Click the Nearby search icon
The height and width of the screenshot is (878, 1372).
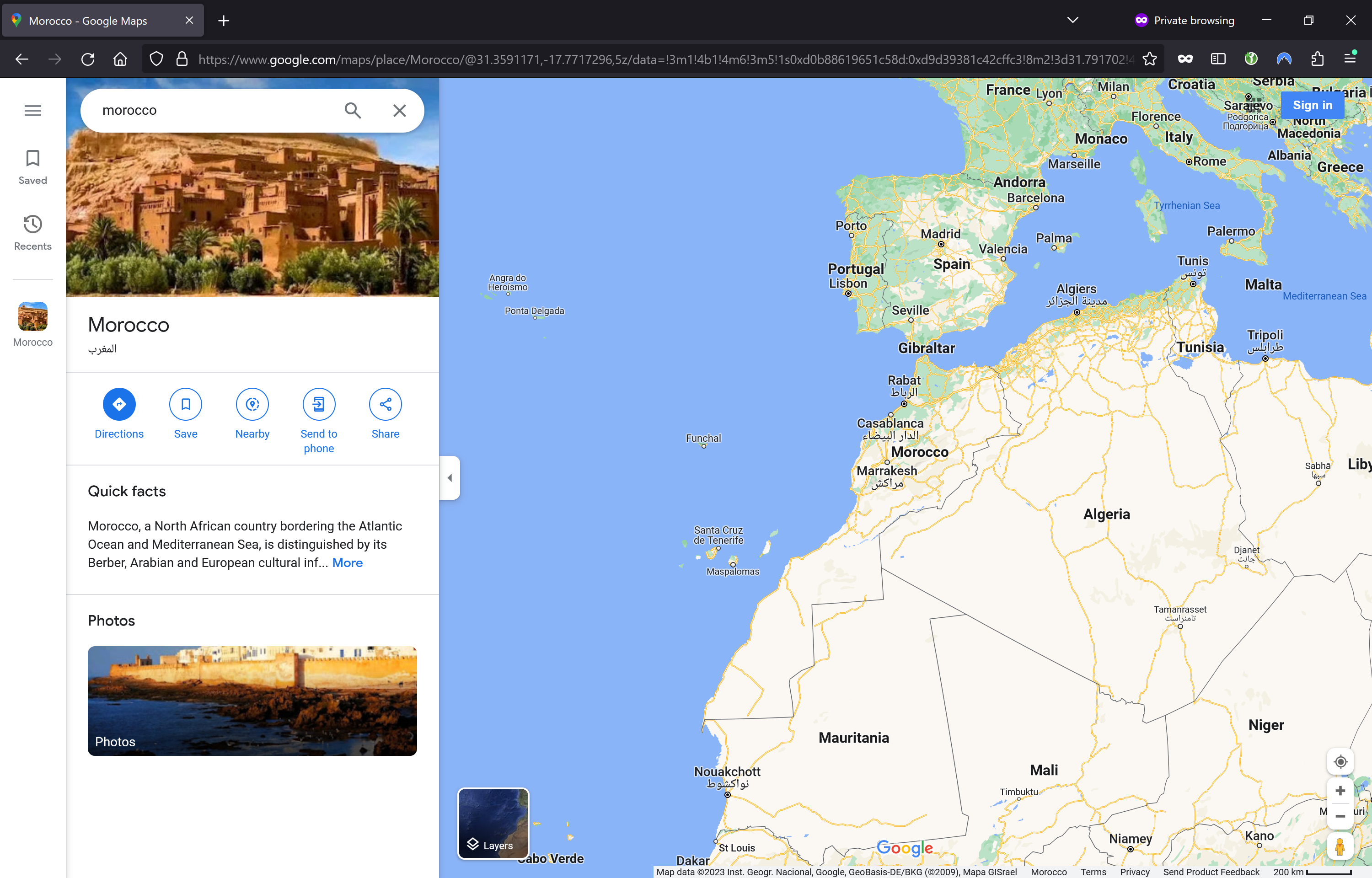click(x=252, y=404)
